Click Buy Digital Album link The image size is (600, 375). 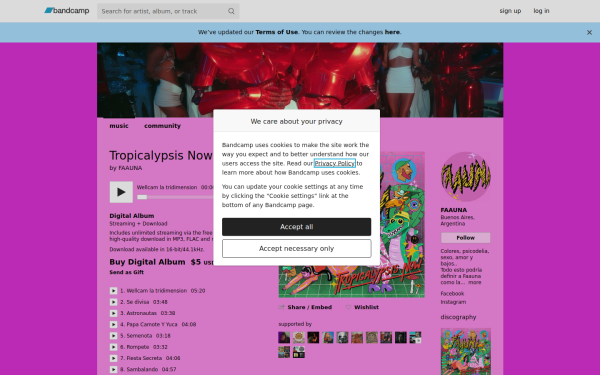147,262
